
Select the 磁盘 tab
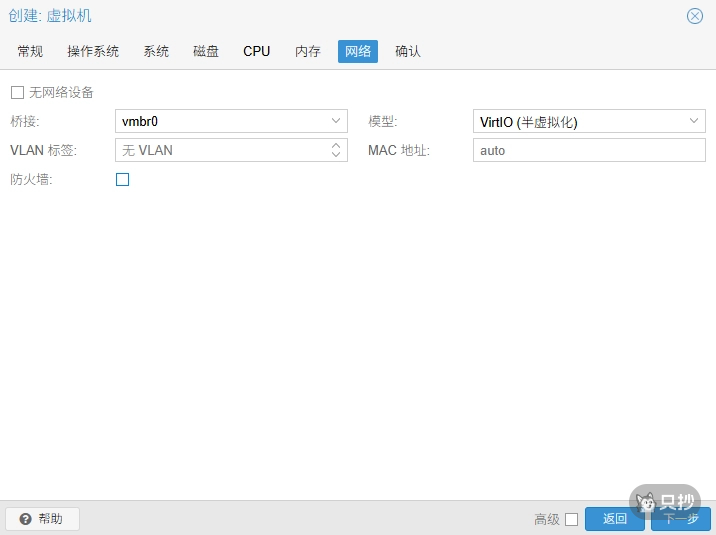[x=206, y=51]
